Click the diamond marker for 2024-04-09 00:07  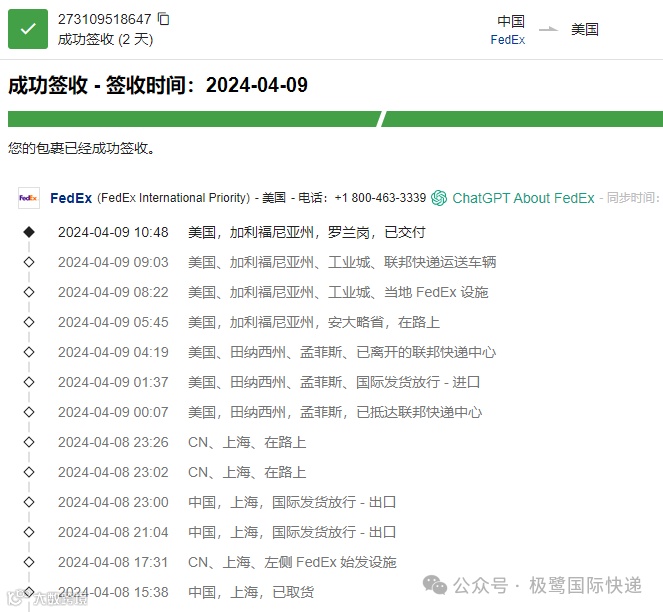click(x=29, y=412)
